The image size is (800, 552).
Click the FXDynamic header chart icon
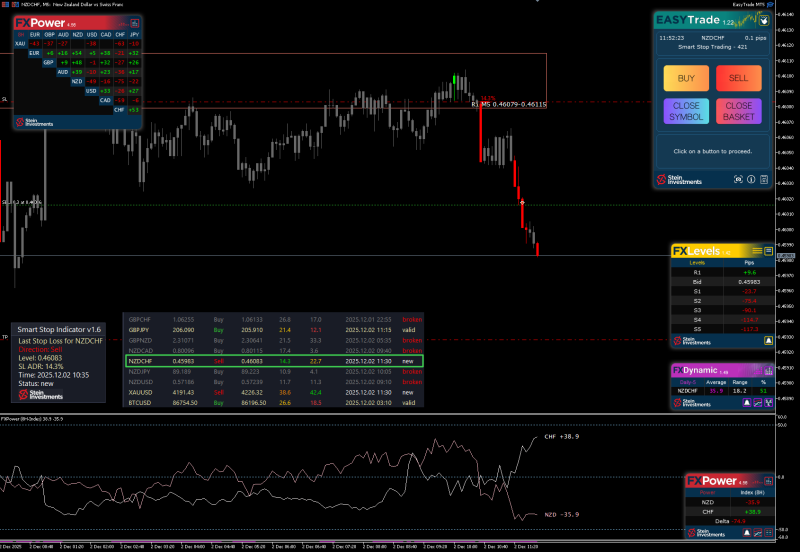768,371
